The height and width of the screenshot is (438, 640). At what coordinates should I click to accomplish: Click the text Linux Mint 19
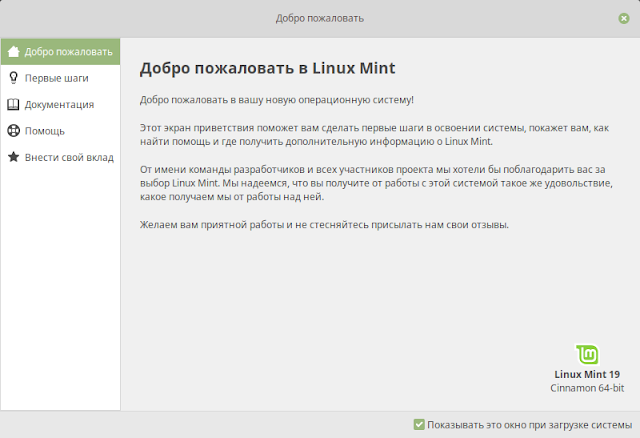coord(587,374)
